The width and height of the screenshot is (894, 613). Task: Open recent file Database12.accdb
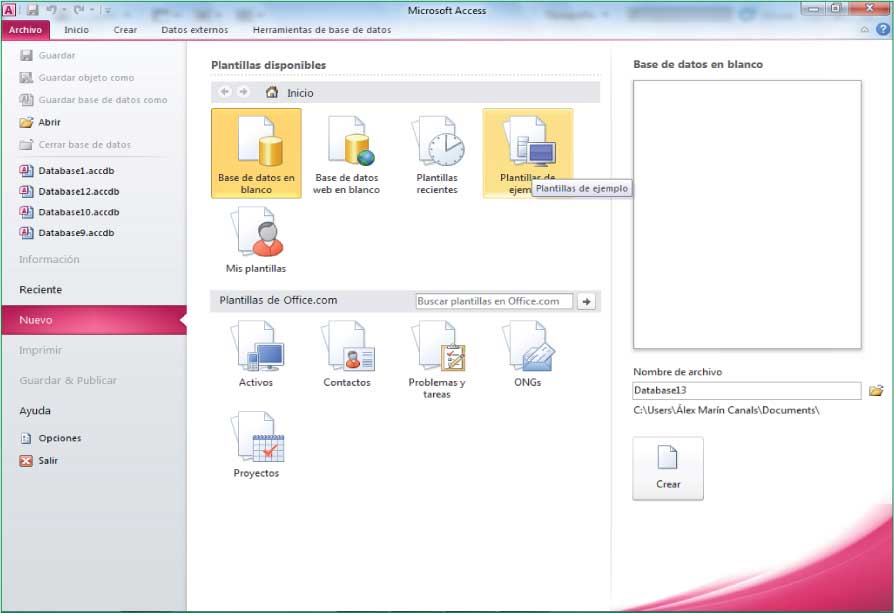(x=70, y=191)
